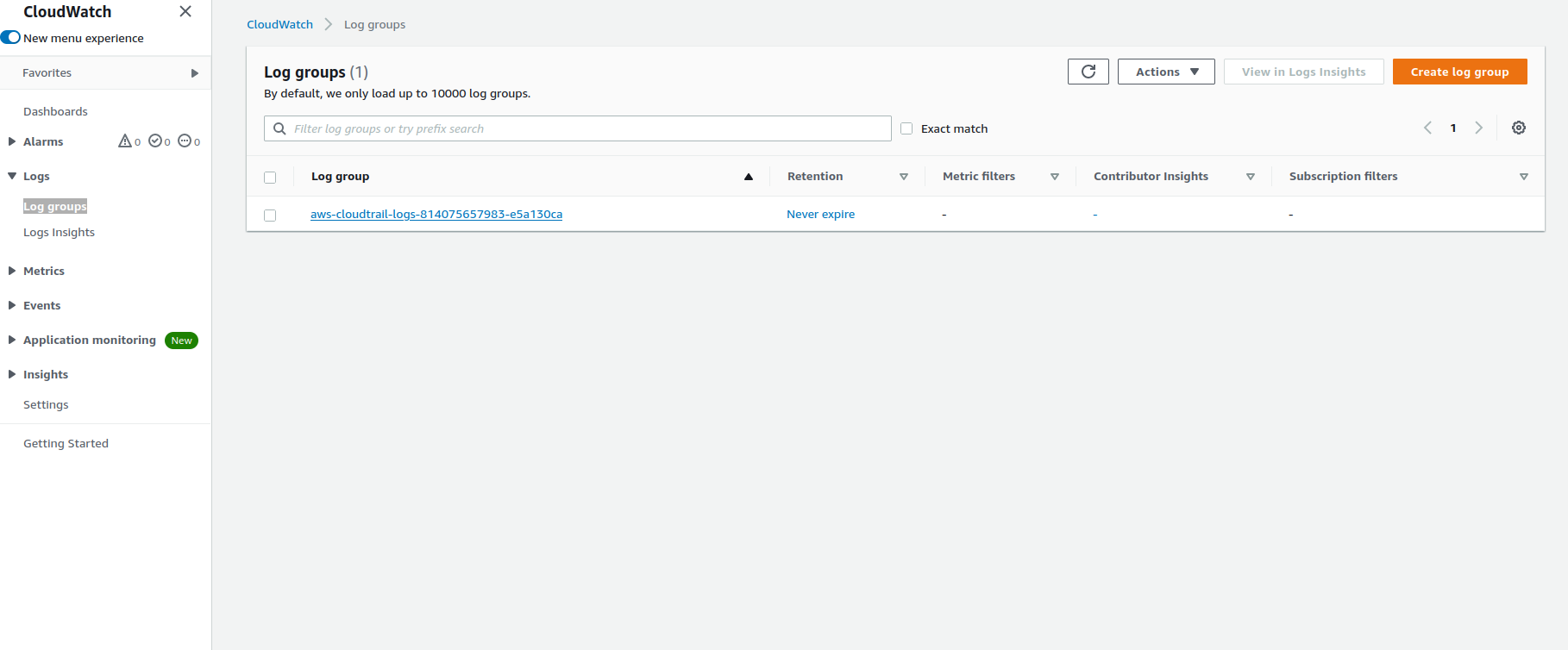Expand the Favorites menu arrow
This screenshot has height=650, width=1568.
pos(195,73)
